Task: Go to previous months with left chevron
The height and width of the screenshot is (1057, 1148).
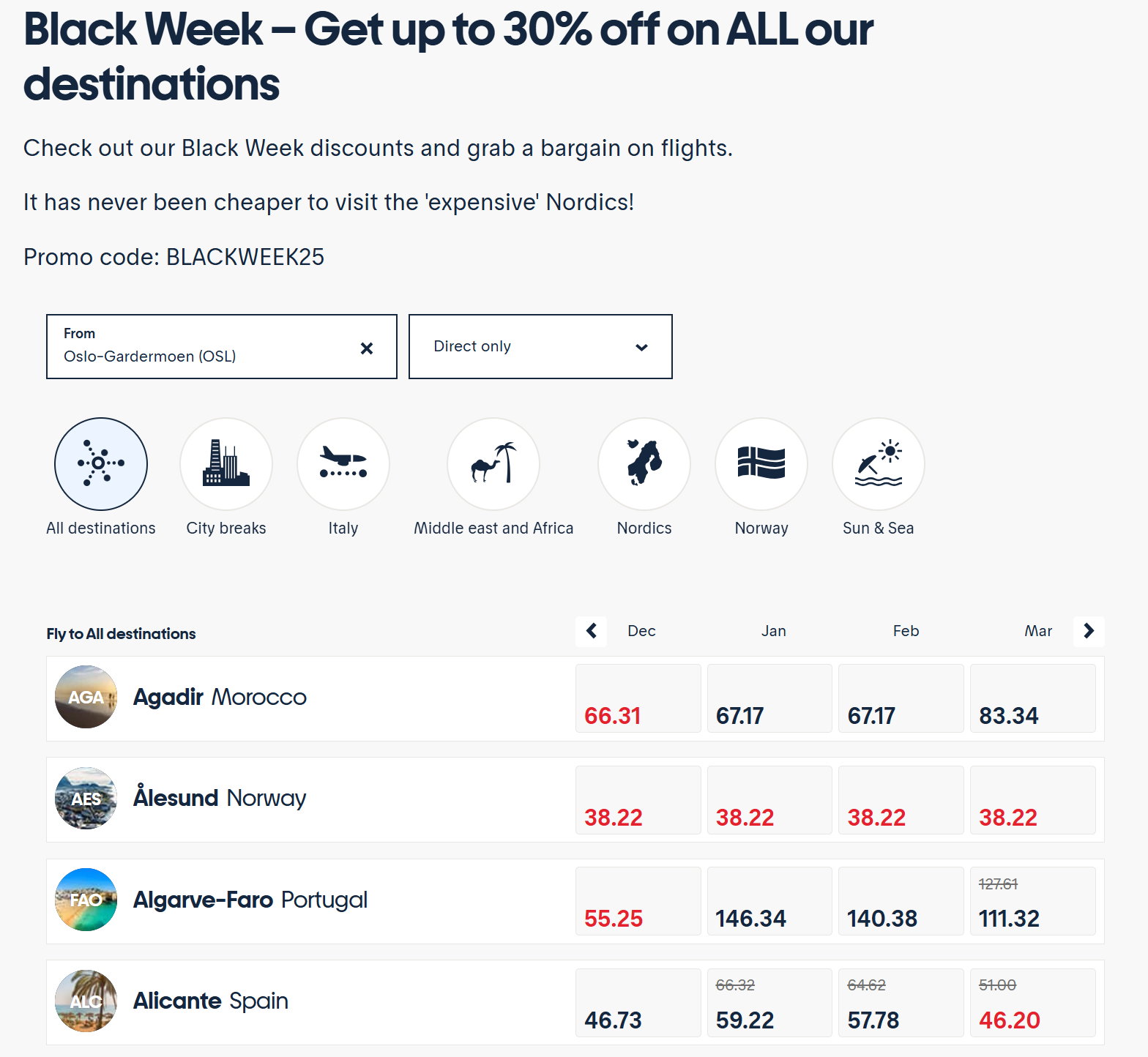Action: [592, 631]
